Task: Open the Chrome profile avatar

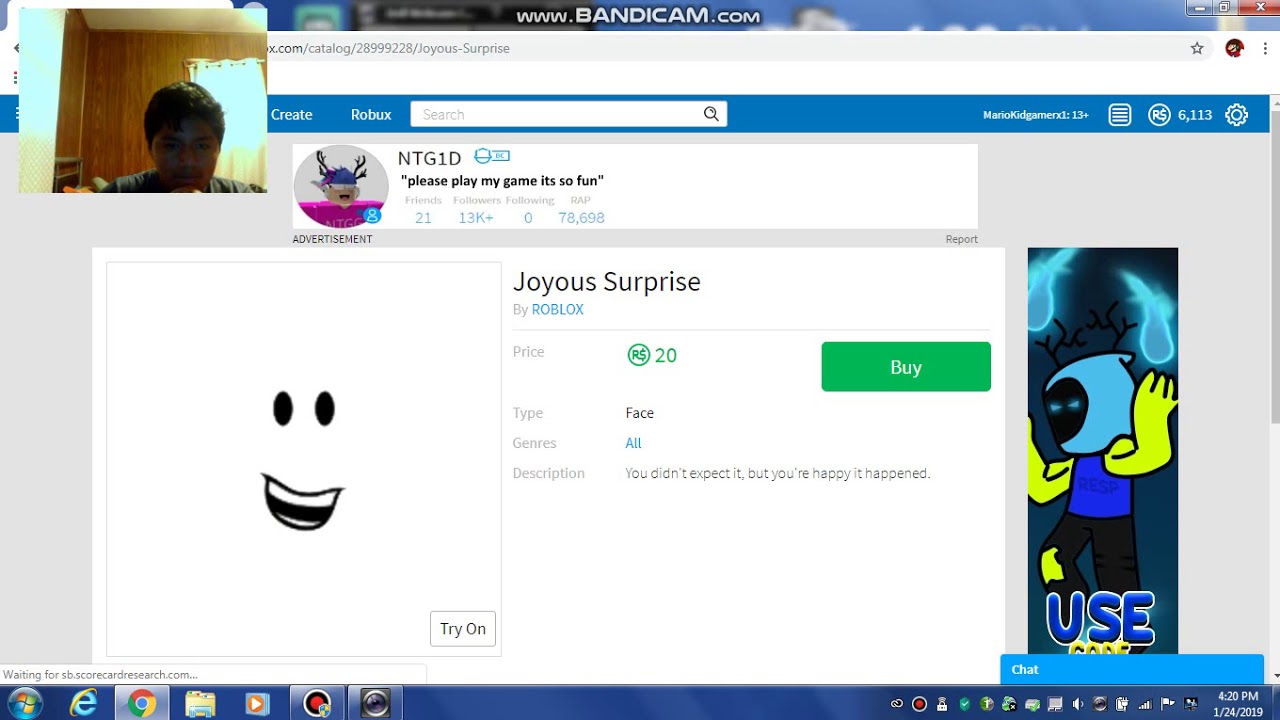Action: click(x=1235, y=48)
